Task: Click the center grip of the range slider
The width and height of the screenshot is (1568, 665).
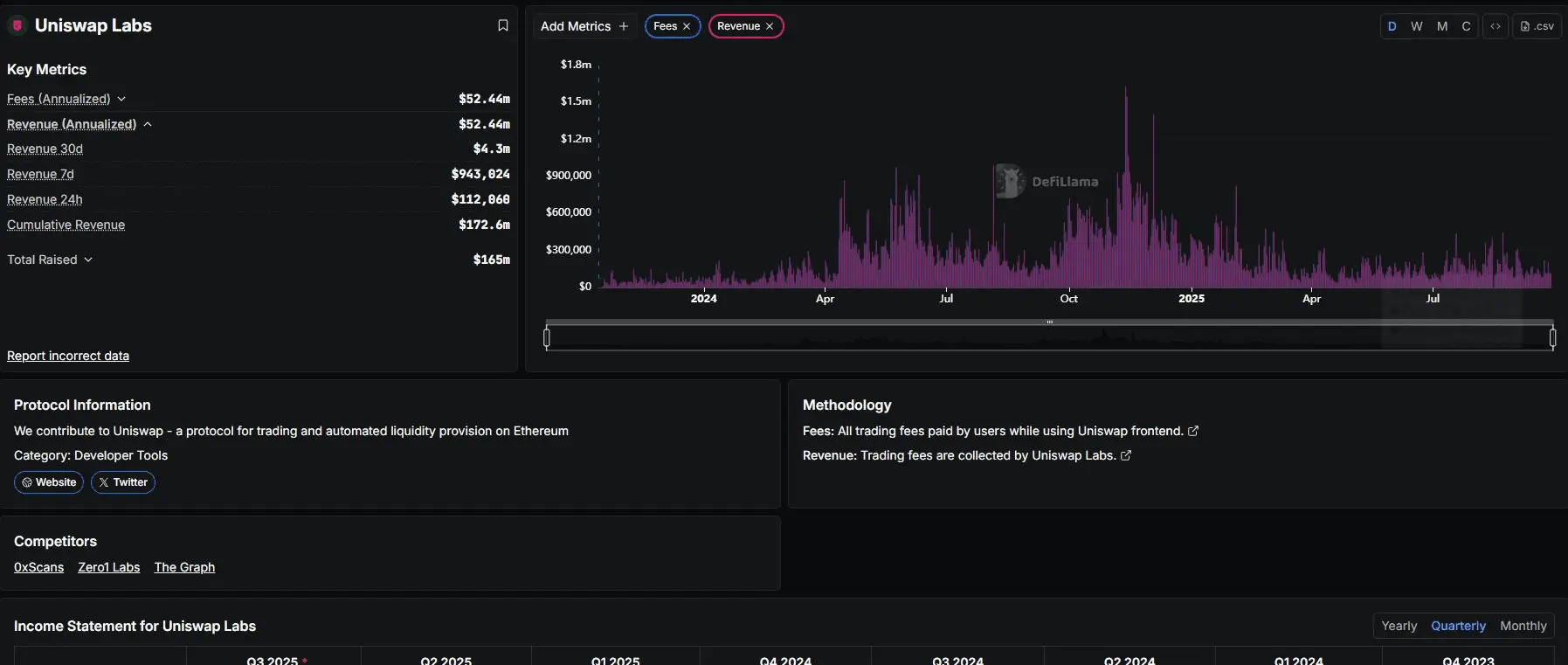Action: coord(1050,322)
